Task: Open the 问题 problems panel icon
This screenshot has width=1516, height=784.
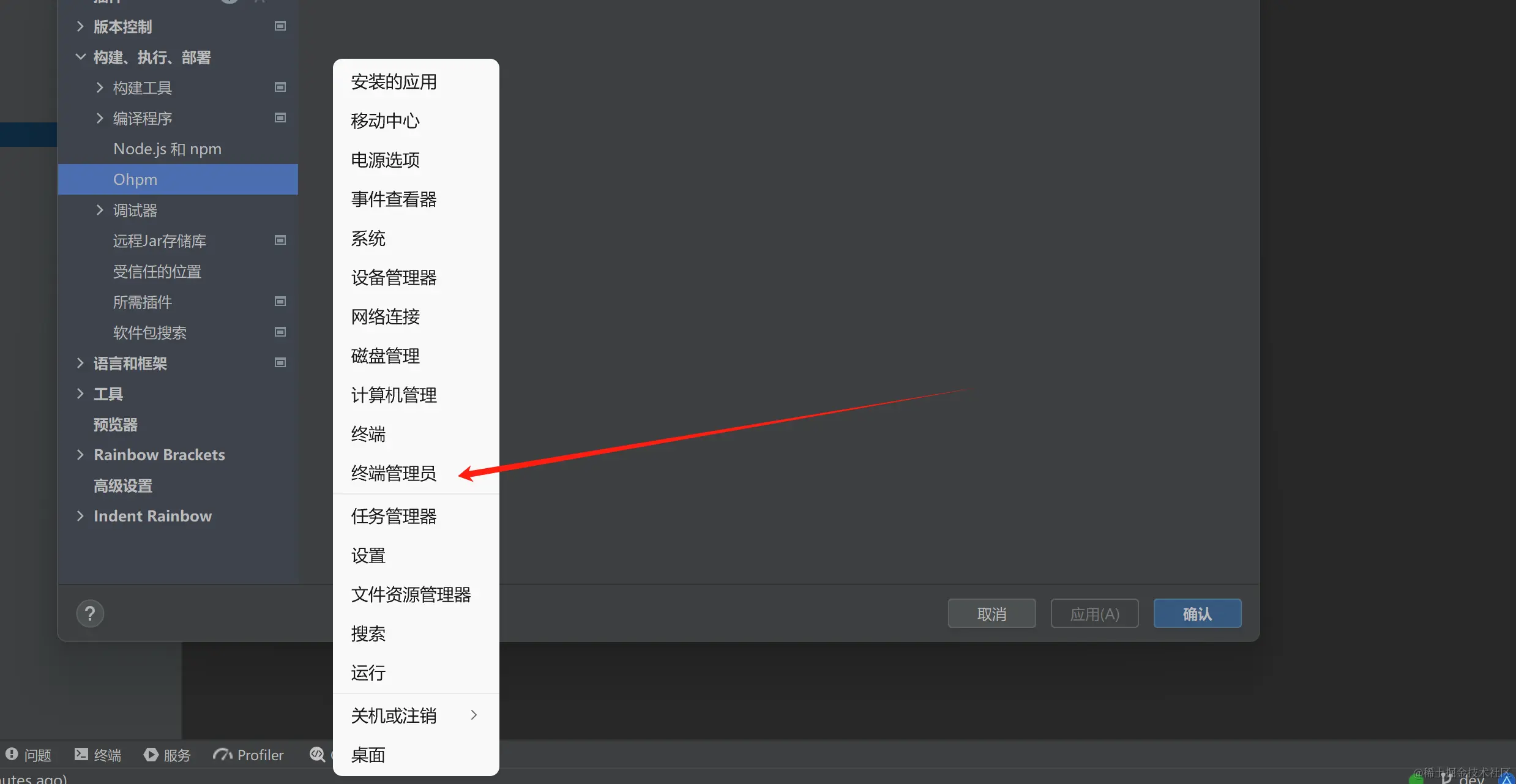Action: tap(12, 754)
